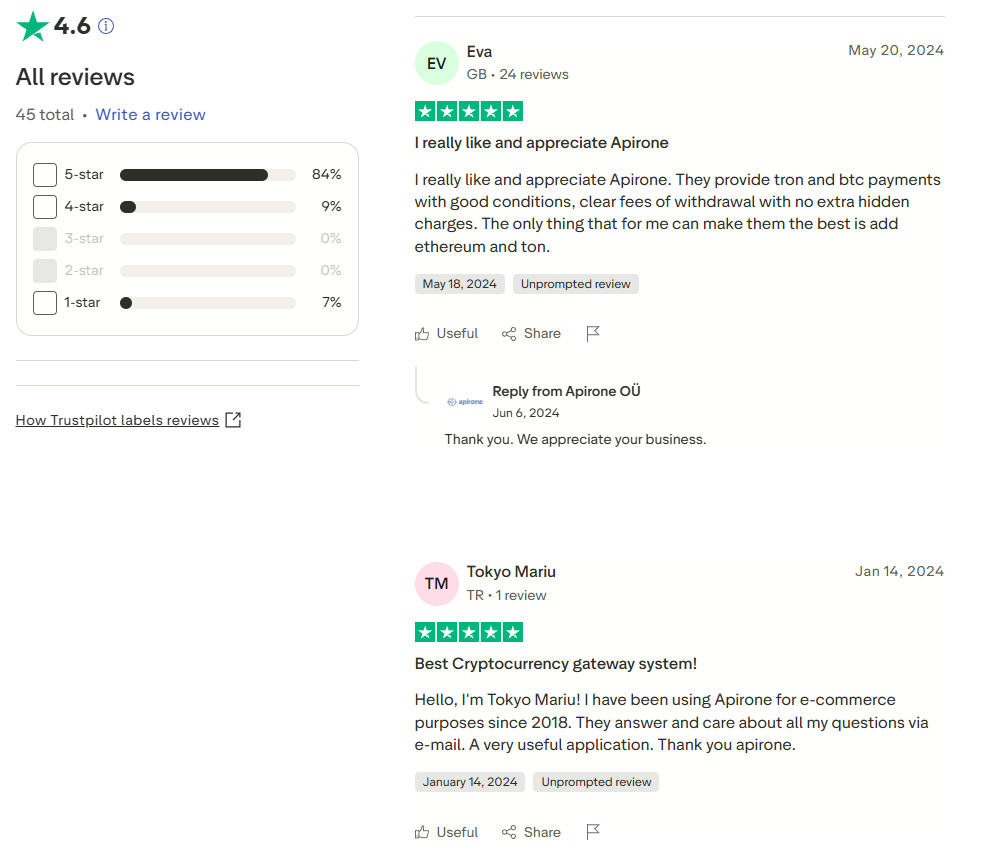Image resolution: width=996 pixels, height=844 pixels.
Task: Flag Tokyo Mariu's review
Action: [x=593, y=832]
